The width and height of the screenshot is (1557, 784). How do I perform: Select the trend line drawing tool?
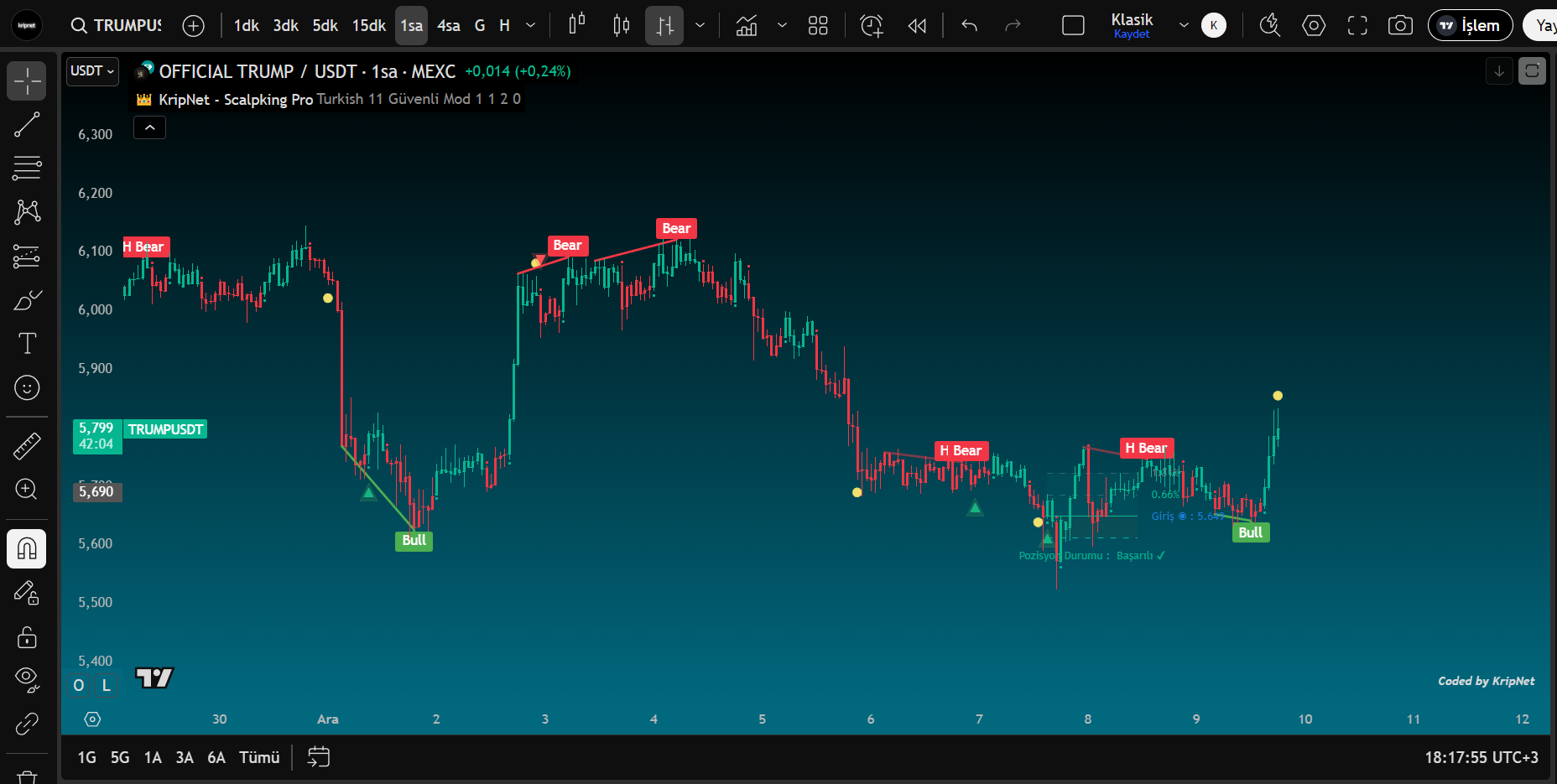tap(27, 124)
